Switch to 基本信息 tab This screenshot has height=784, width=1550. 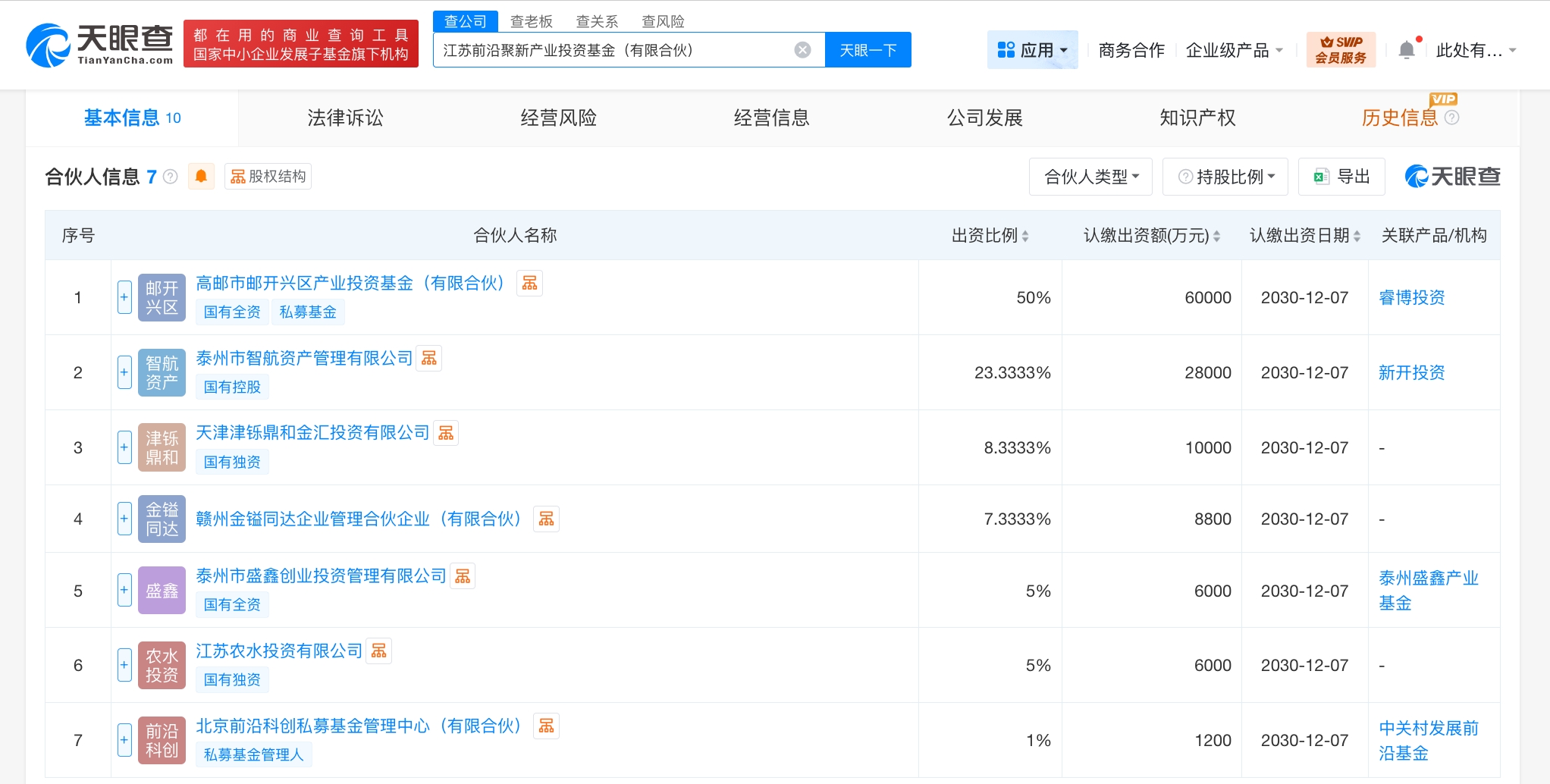point(132,118)
